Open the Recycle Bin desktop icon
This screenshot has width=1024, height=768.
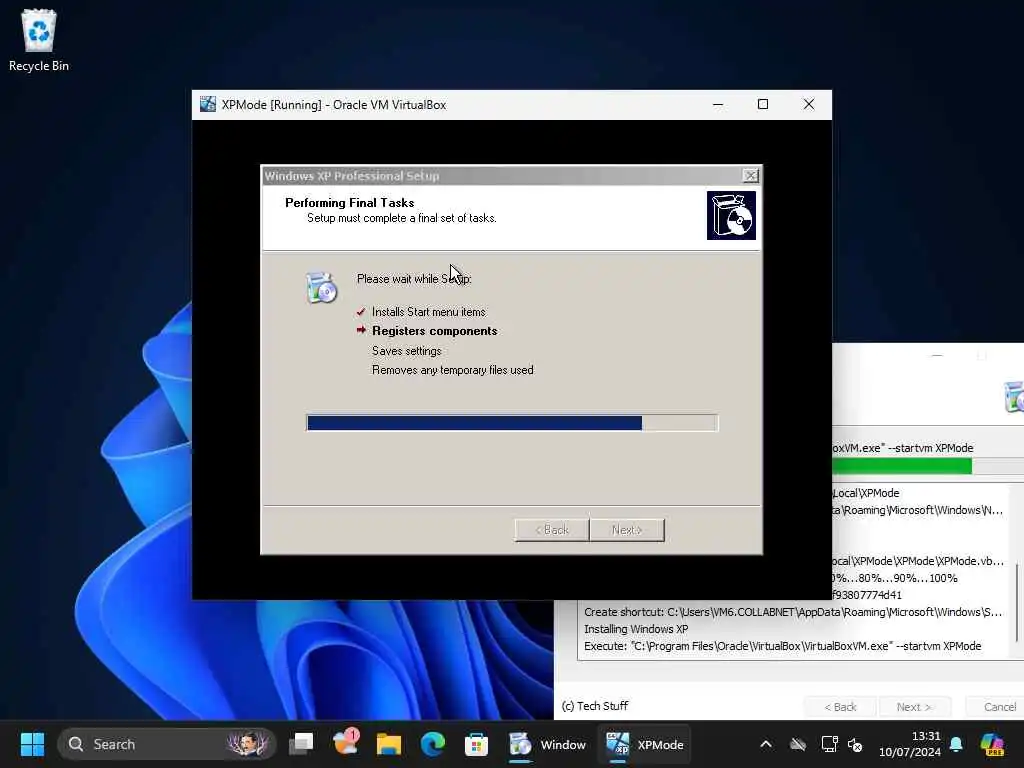click(x=39, y=40)
